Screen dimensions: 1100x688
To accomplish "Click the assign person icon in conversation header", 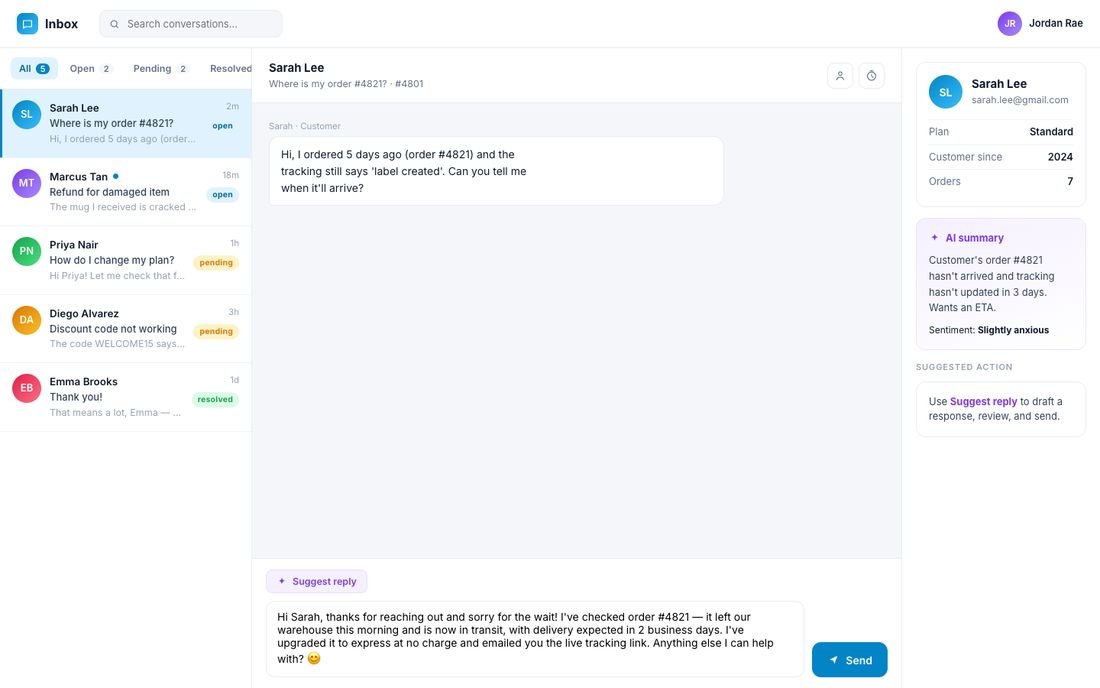I will pos(840,76).
